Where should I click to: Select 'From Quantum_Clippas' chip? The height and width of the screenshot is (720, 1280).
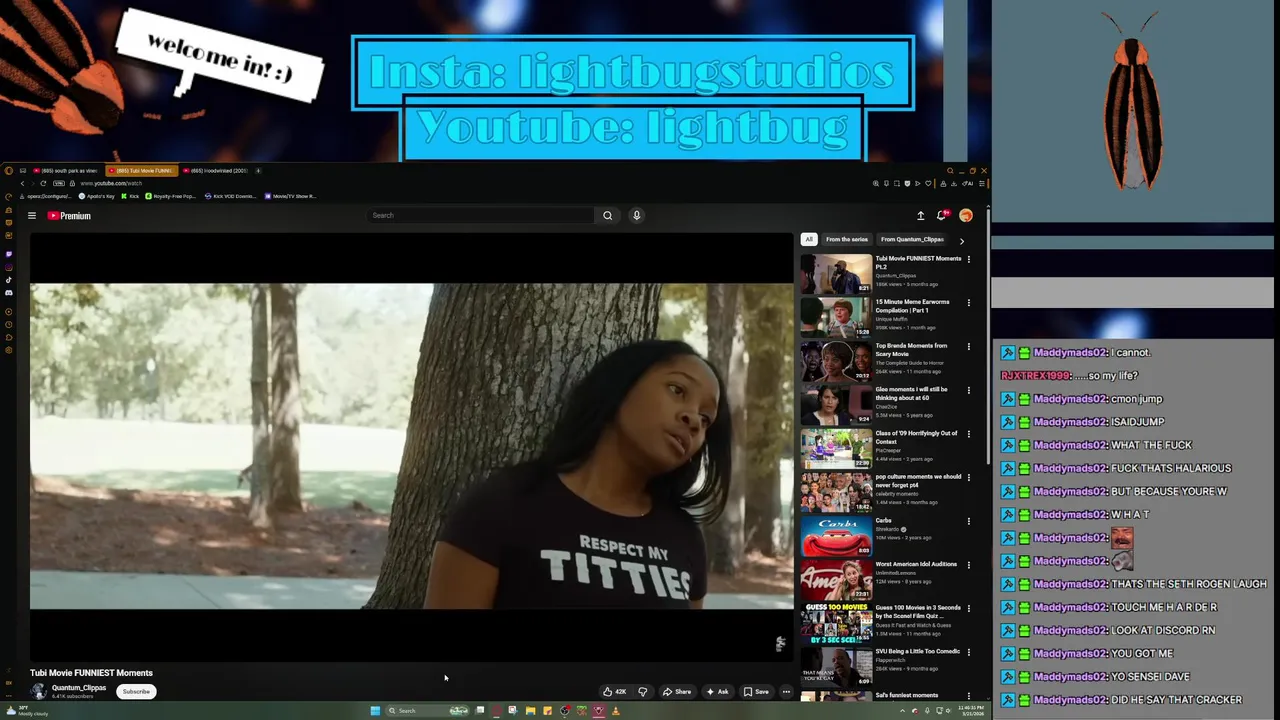pos(912,239)
